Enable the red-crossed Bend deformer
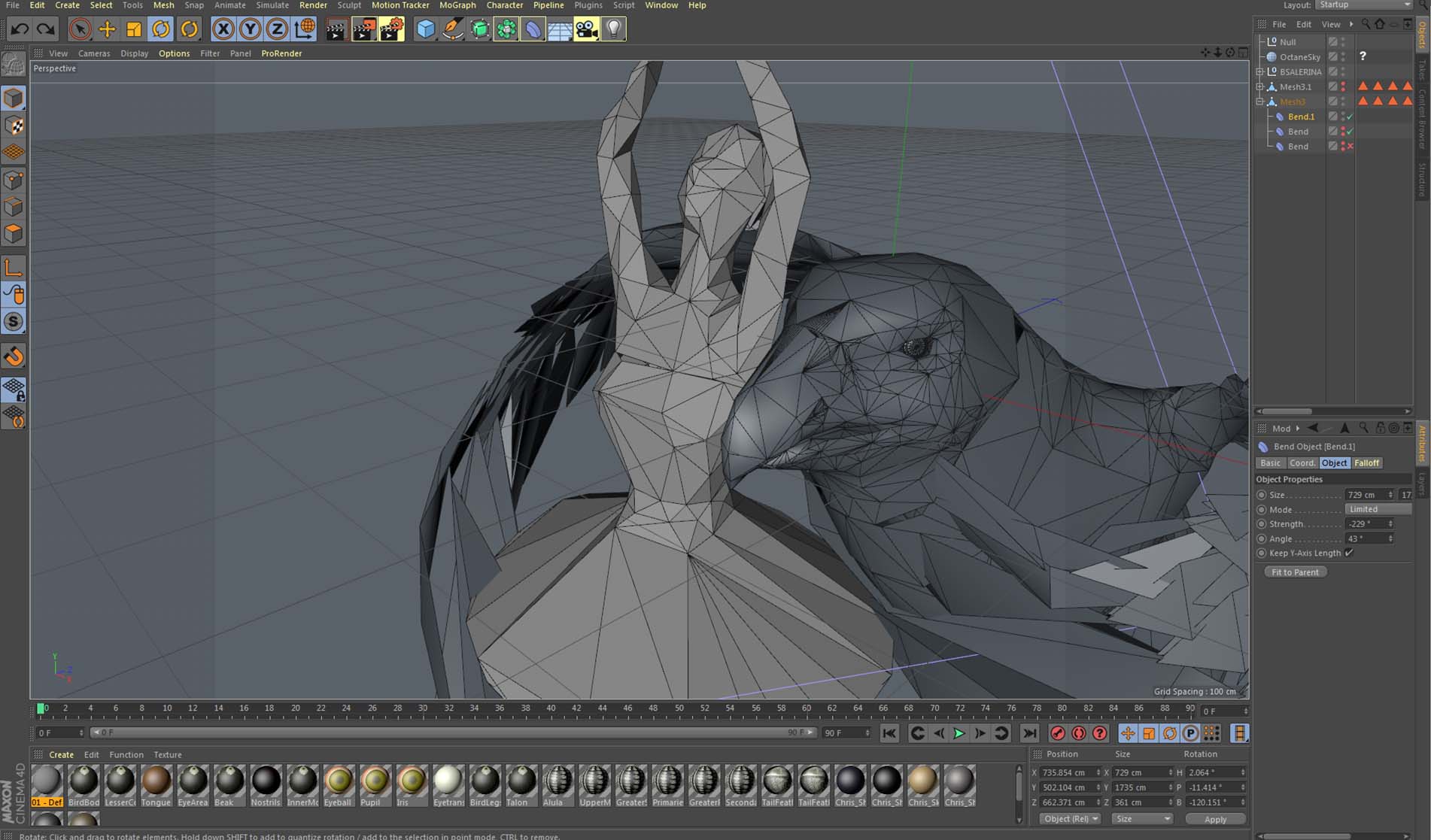 point(1350,147)
